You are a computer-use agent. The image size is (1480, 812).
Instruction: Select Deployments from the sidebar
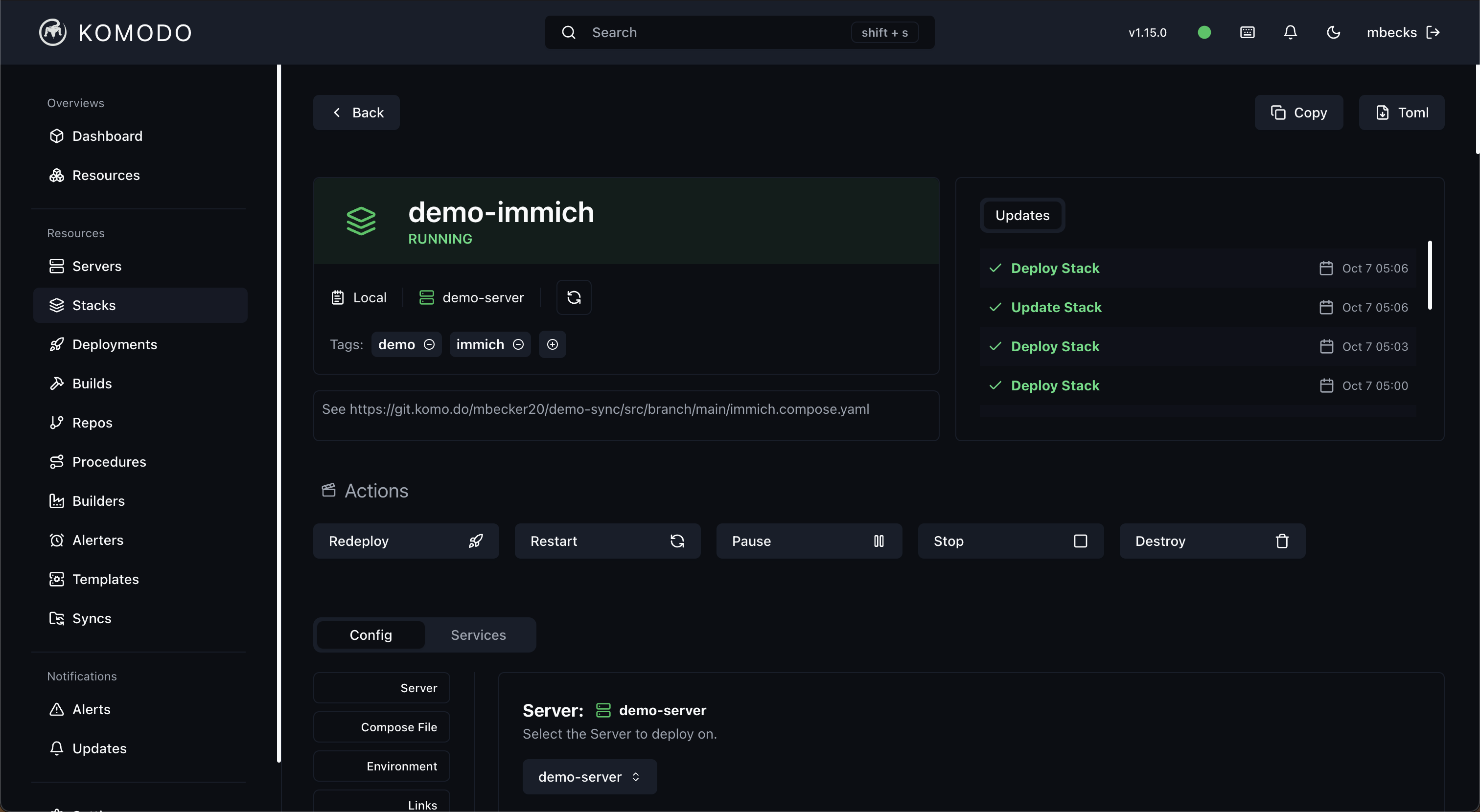point(115,344)
